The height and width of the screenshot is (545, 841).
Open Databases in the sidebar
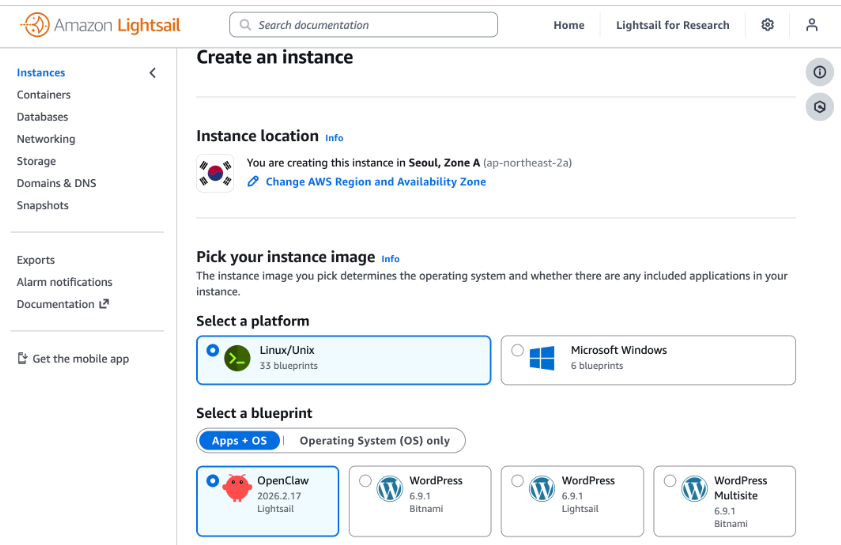pyautogui.click(x=42, y=117)
